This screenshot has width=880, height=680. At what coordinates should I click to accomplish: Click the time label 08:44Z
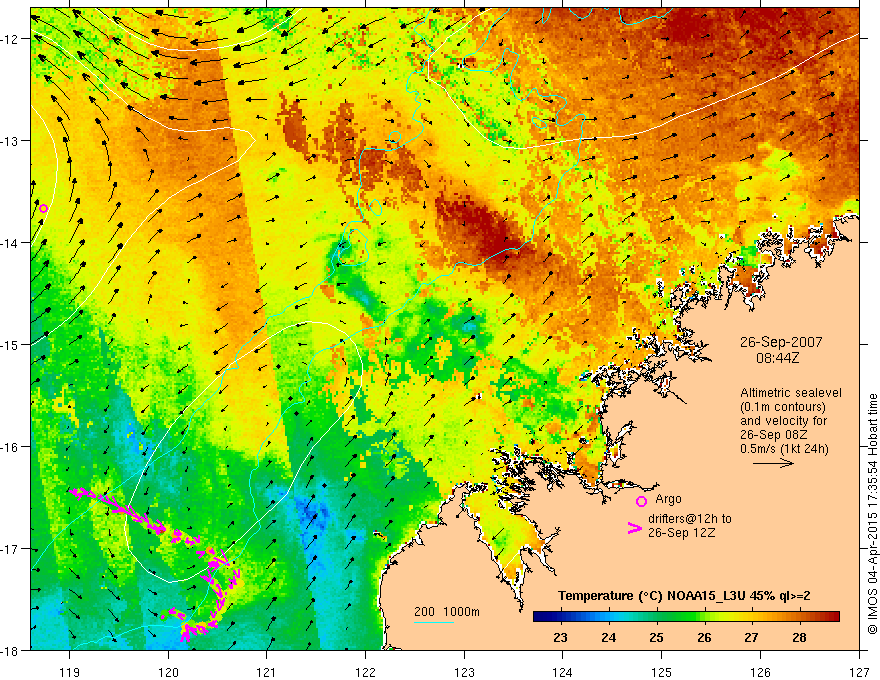(777, 358)
